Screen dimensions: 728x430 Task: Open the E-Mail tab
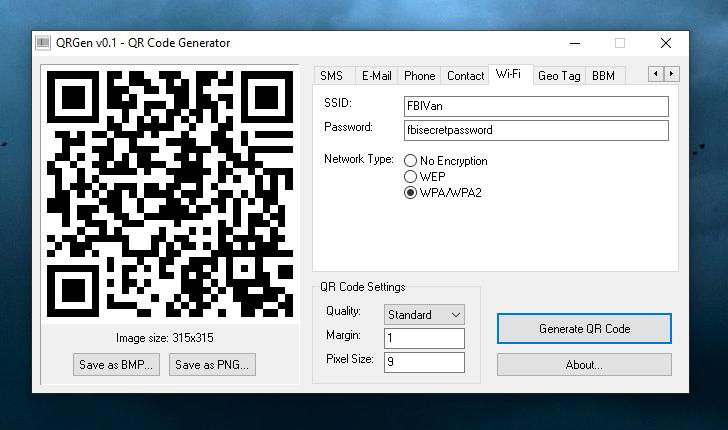coord(377,76)
